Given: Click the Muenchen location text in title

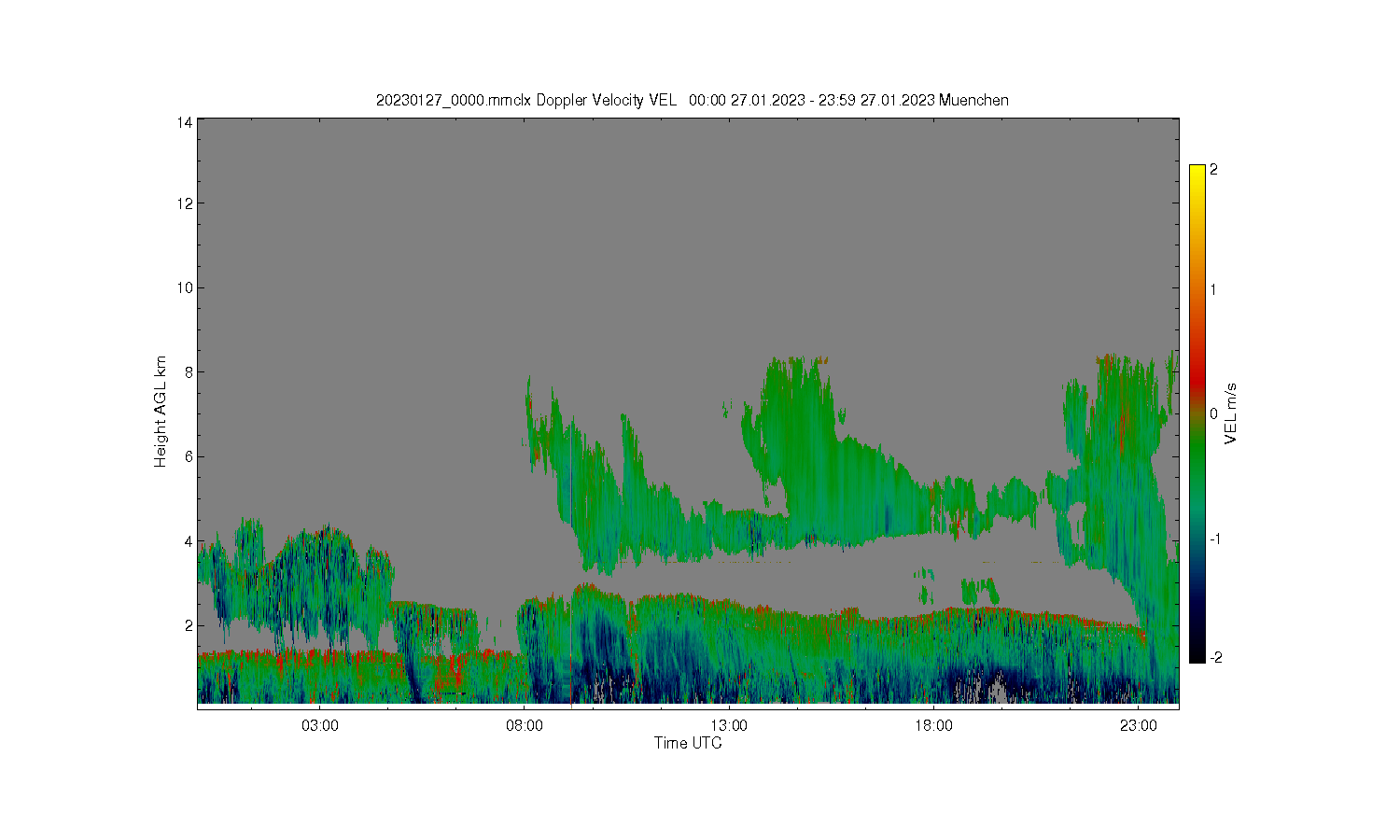Looking at the screenshot, I should point(973,100).
